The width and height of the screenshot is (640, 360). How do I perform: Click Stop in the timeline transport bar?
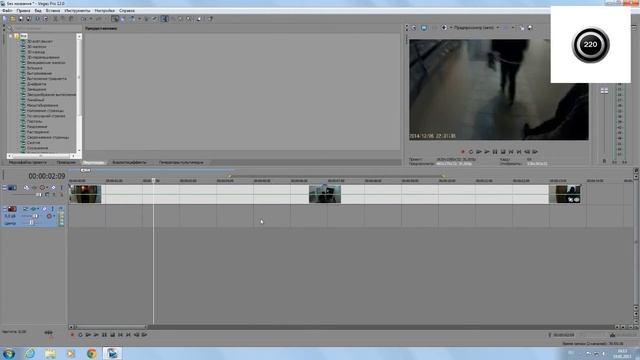pos(112,335)
